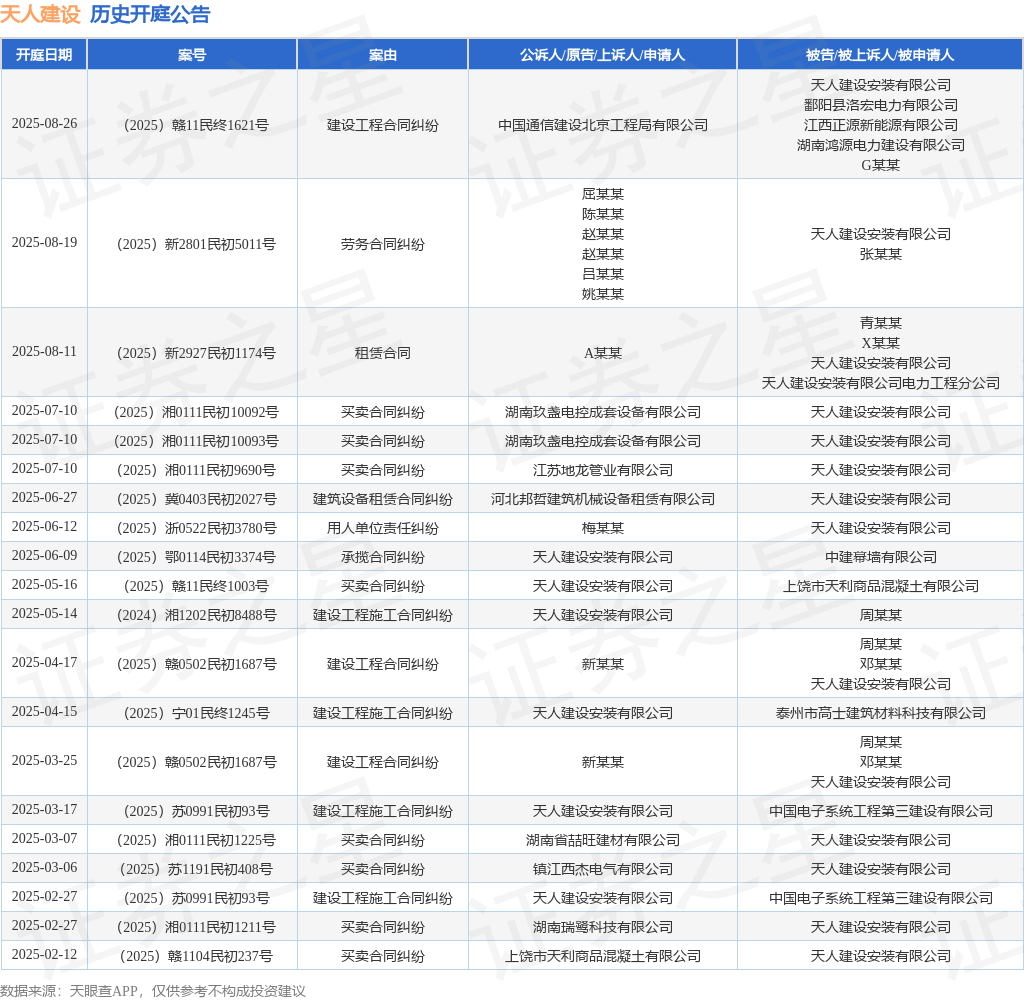Click plaintiff 梅某某
The width and height of the screenshot is (1024, 1000).
[603, 528]
